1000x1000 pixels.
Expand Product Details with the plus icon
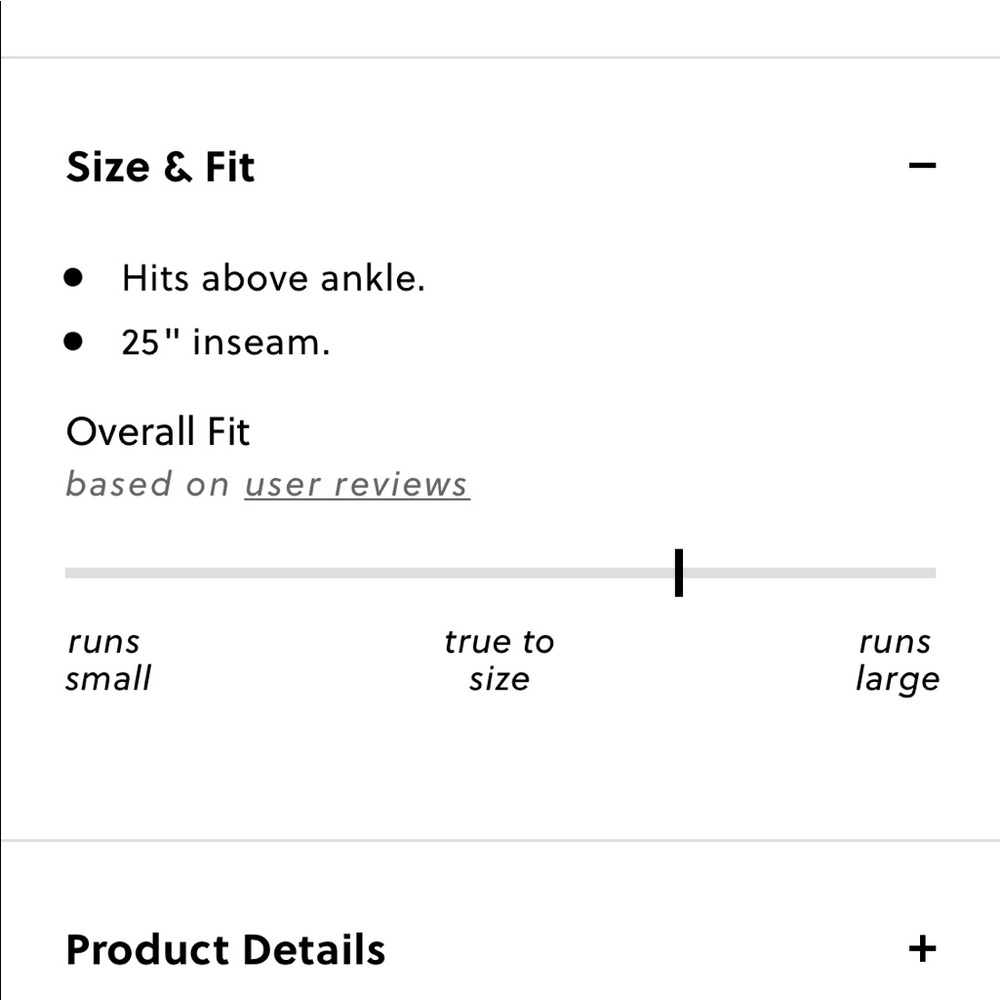pyautogui.click(x=922, y=948)
